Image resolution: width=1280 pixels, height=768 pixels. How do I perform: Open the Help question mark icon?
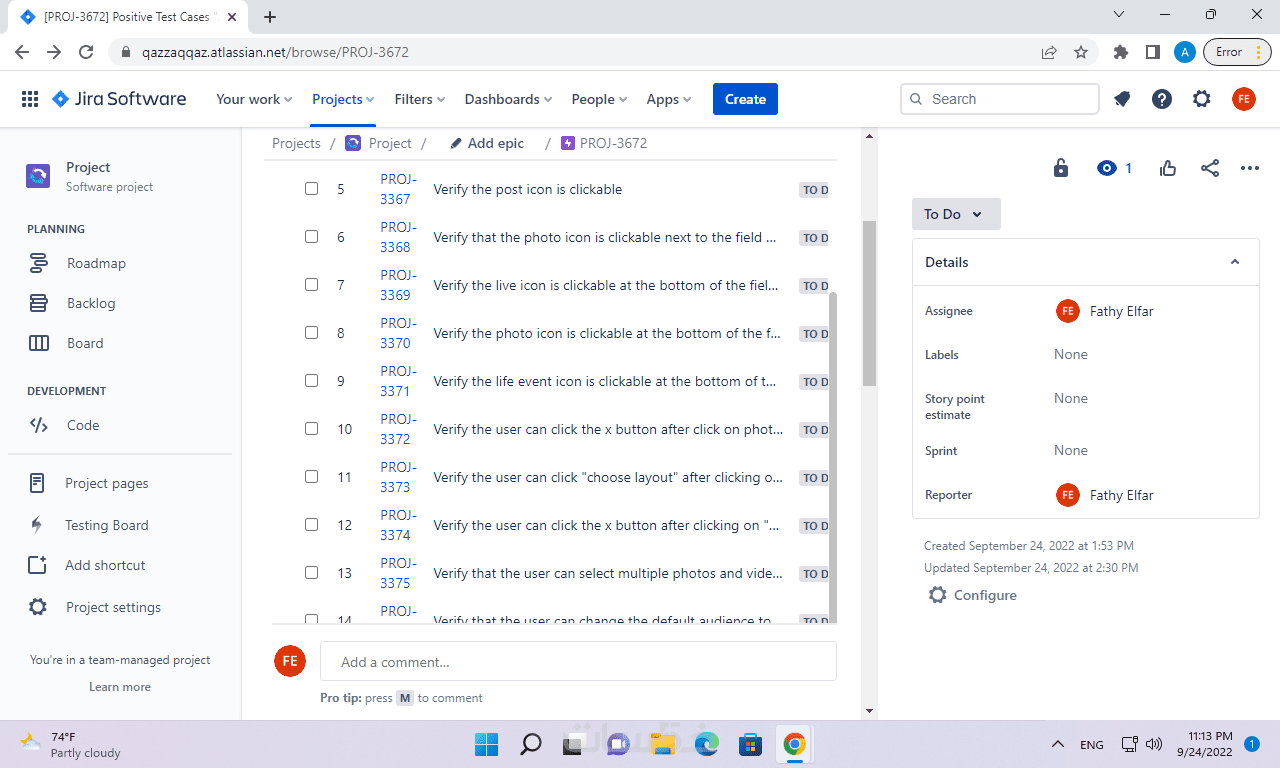tap(1162, 99)
